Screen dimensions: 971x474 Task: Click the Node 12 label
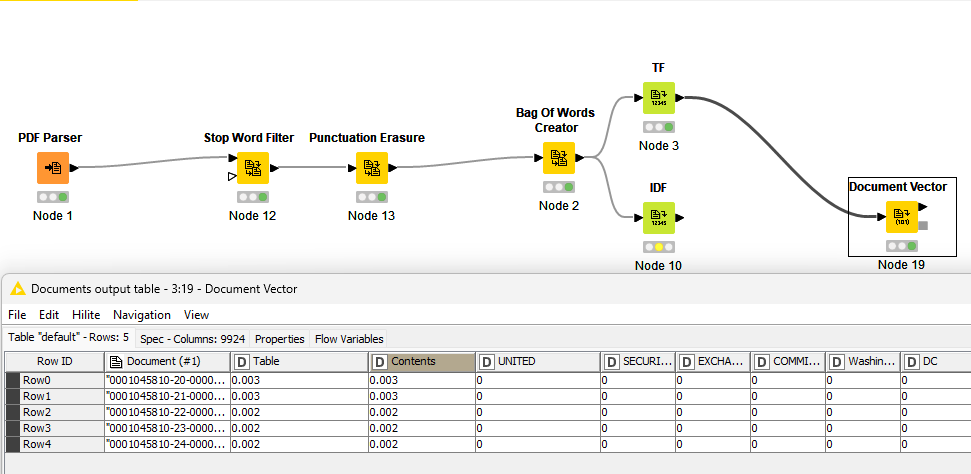point(253,216)
